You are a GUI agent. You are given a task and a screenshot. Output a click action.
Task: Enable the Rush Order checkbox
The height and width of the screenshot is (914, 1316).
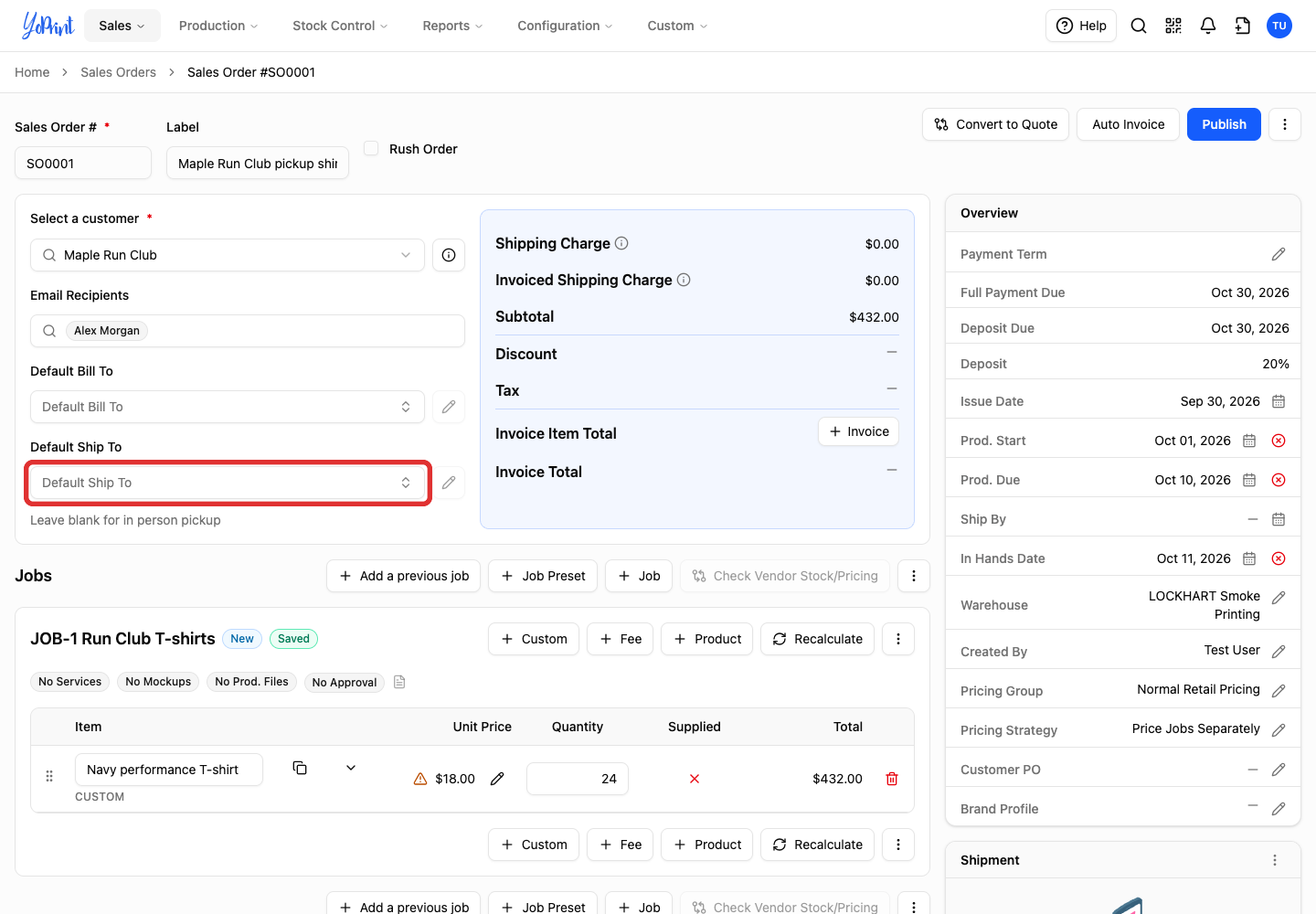tap(371, 148)
